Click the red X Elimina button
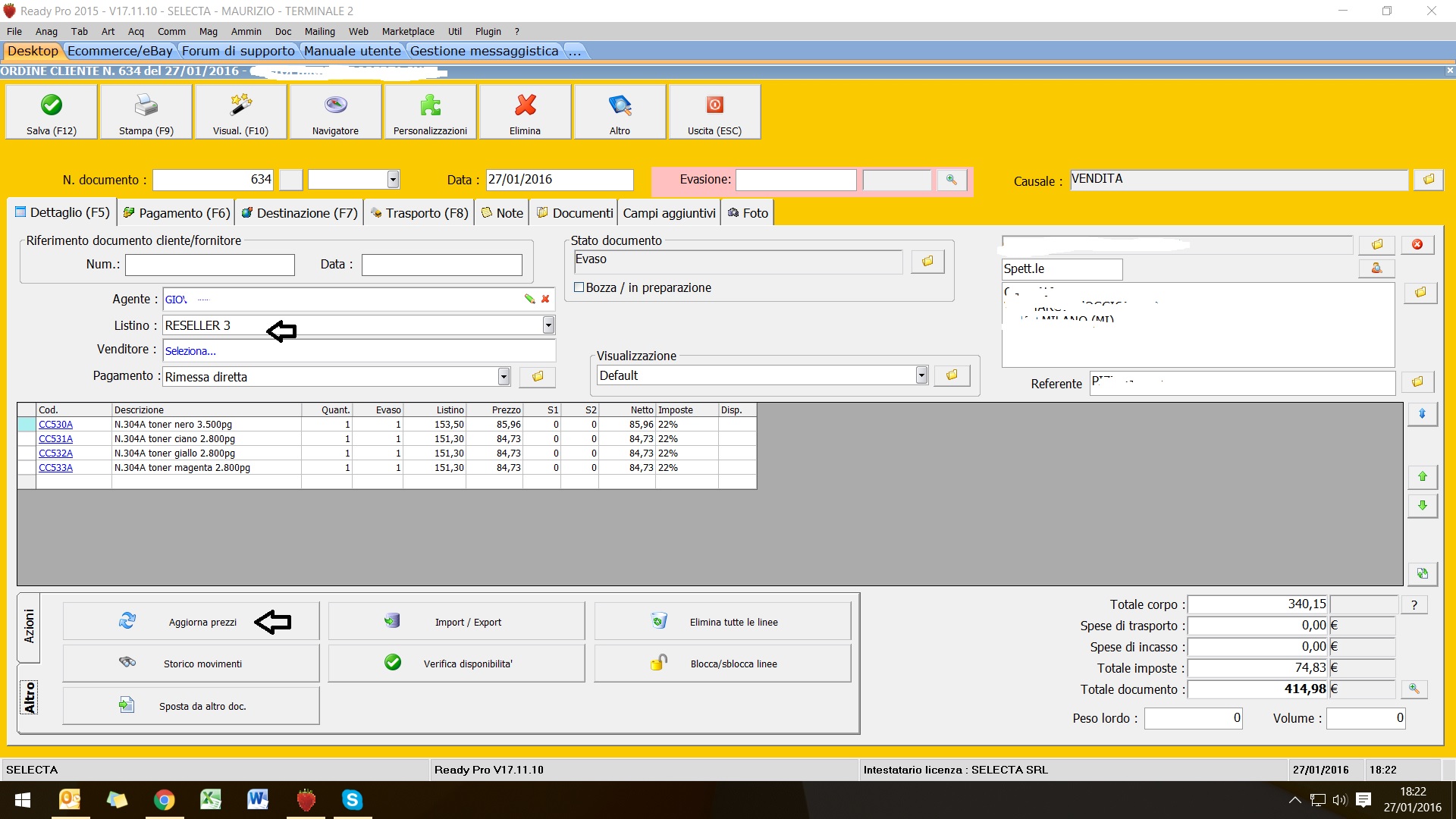 [525, 111]
